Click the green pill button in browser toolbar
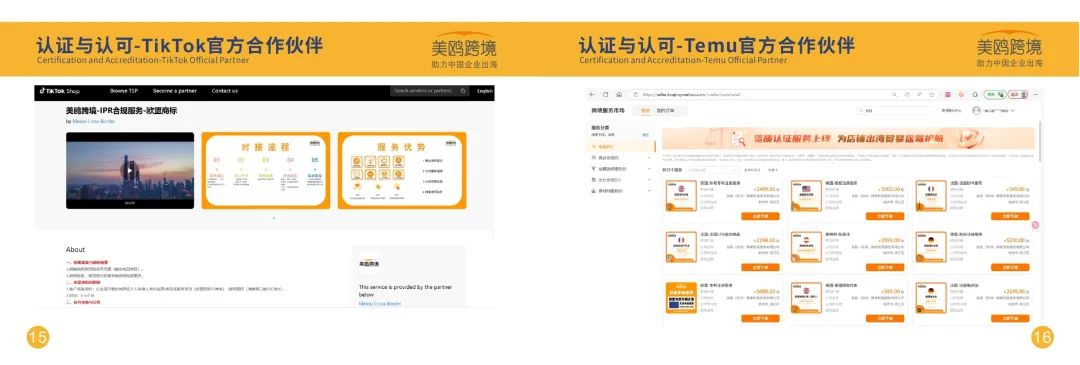Viewport: 1080px width, 365px height. [x=995, y=94]
